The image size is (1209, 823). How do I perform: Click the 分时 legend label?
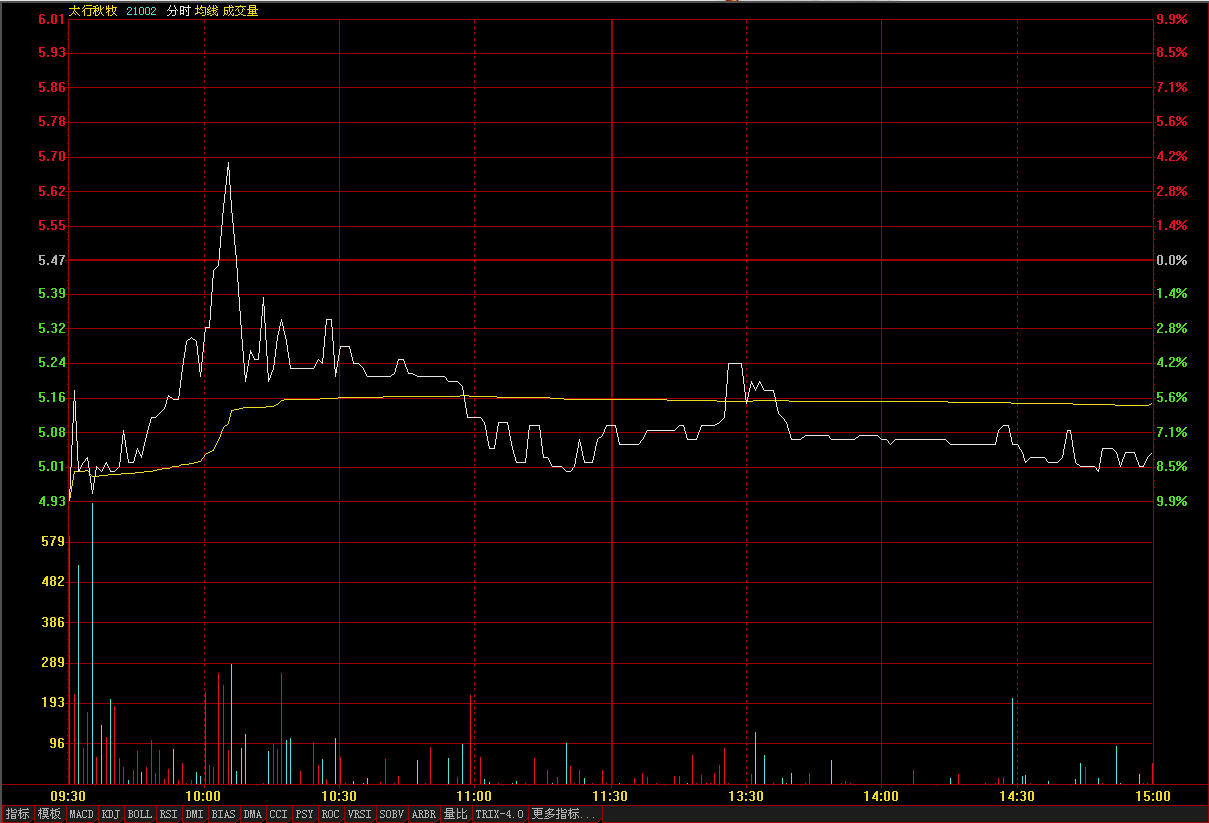(178, 11)
